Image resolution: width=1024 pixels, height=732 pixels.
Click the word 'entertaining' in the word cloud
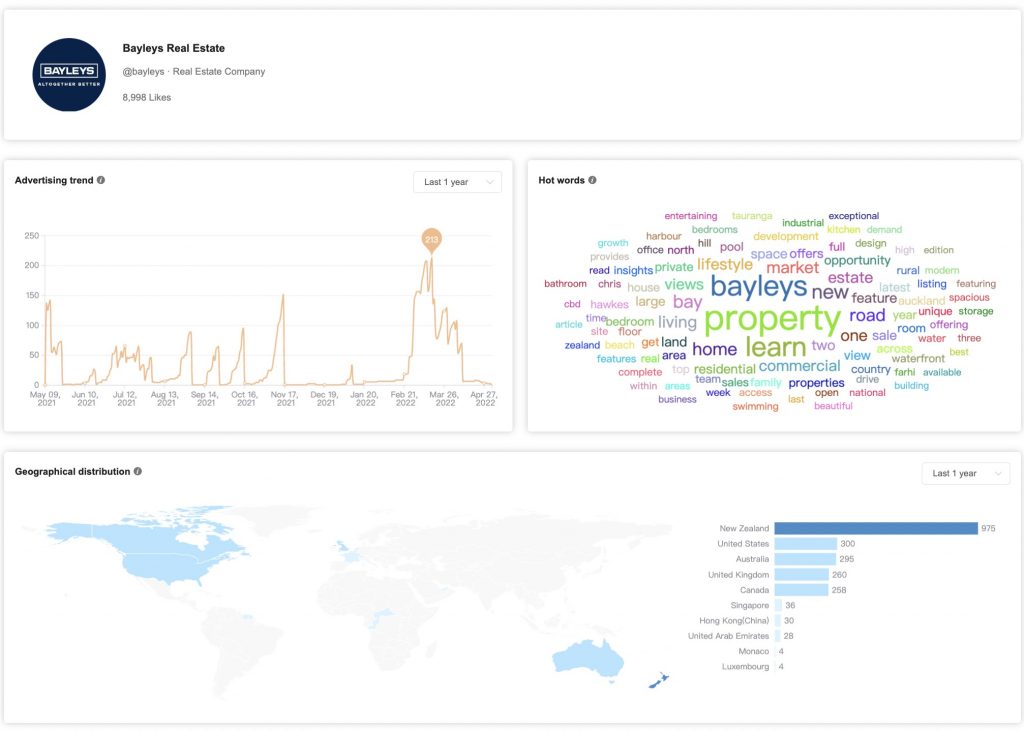690,216
